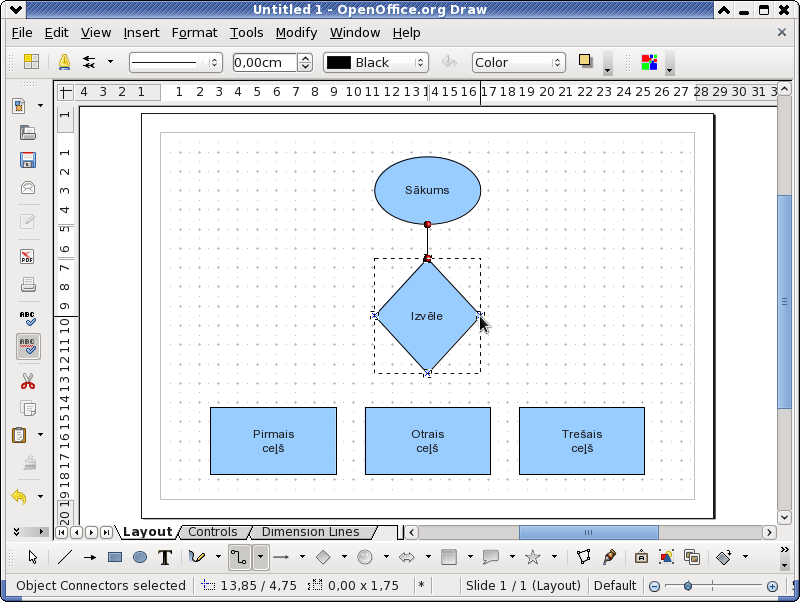Enable Glue Points editing
Viewport: 800px width, 602px height.
point(609,557)
